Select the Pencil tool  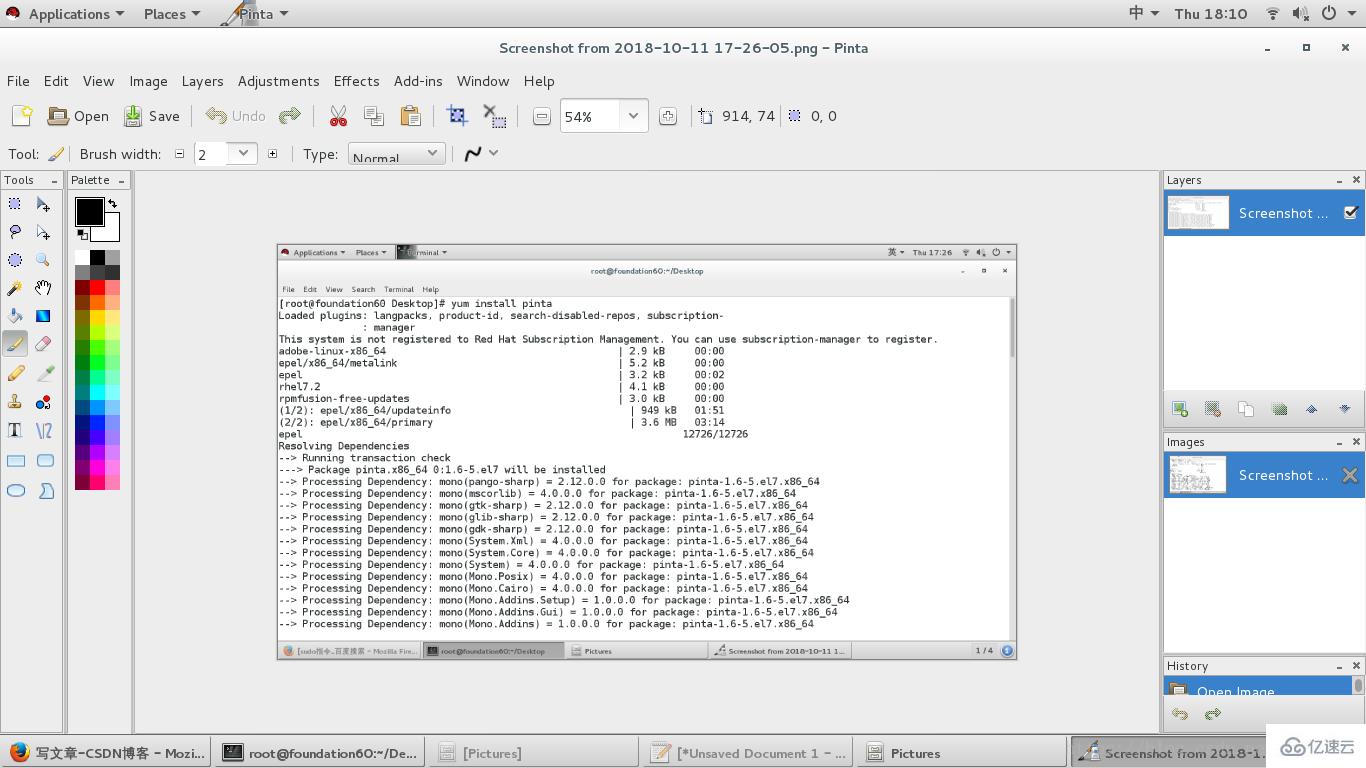[15, 373]
